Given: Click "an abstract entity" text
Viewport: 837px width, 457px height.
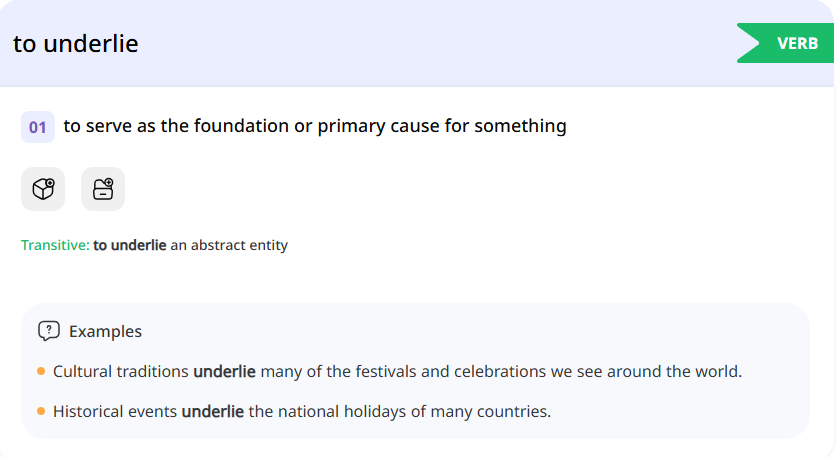Looking at the screenshot, I should [x=229, y=245].
